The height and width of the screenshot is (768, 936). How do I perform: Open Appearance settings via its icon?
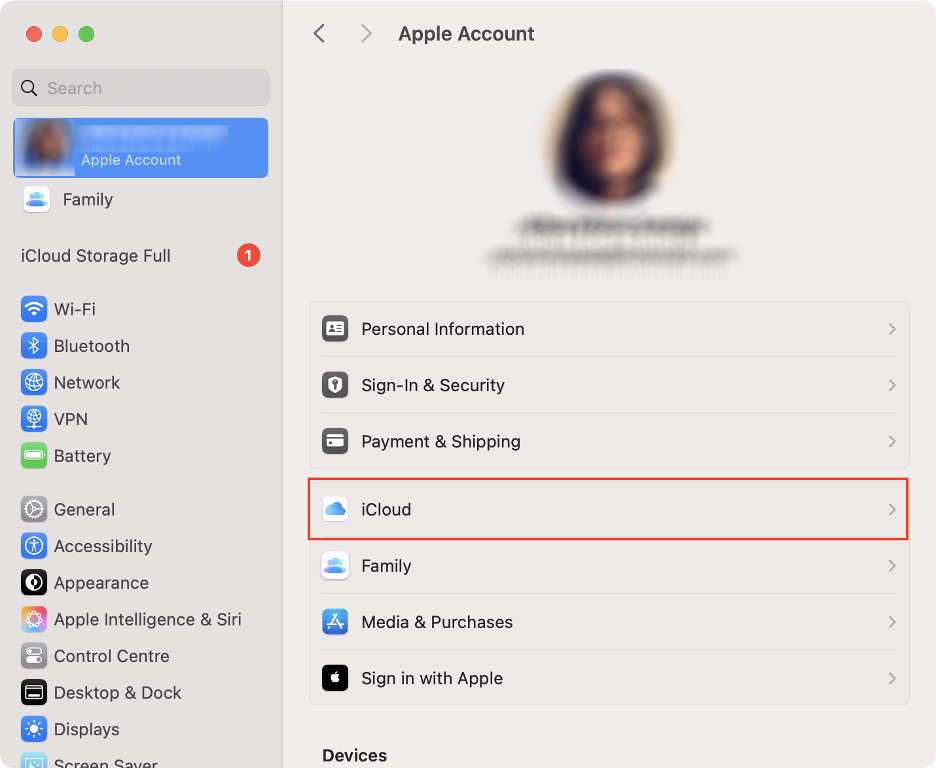[33, 583]
